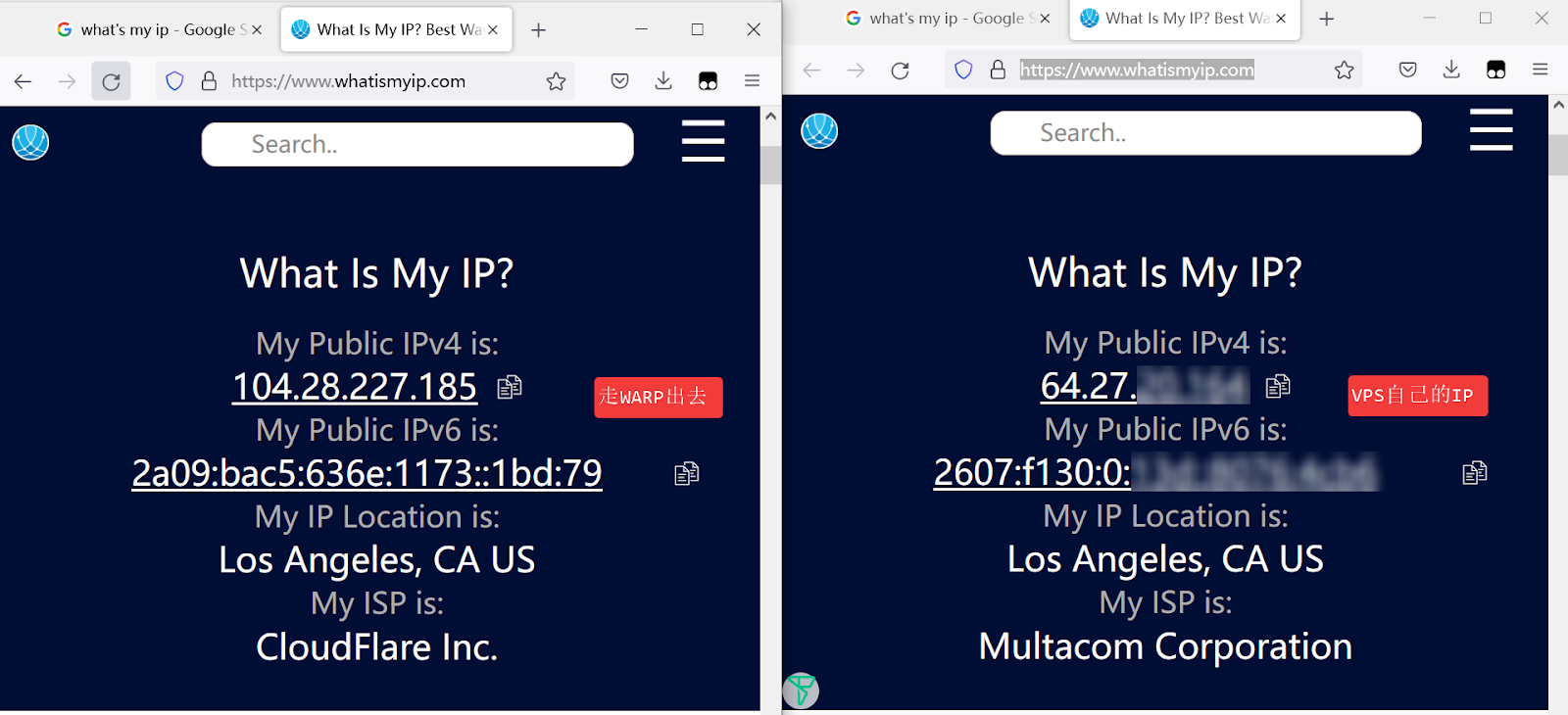
Task: Reload the page in left browser window
Action: [111, 81]
